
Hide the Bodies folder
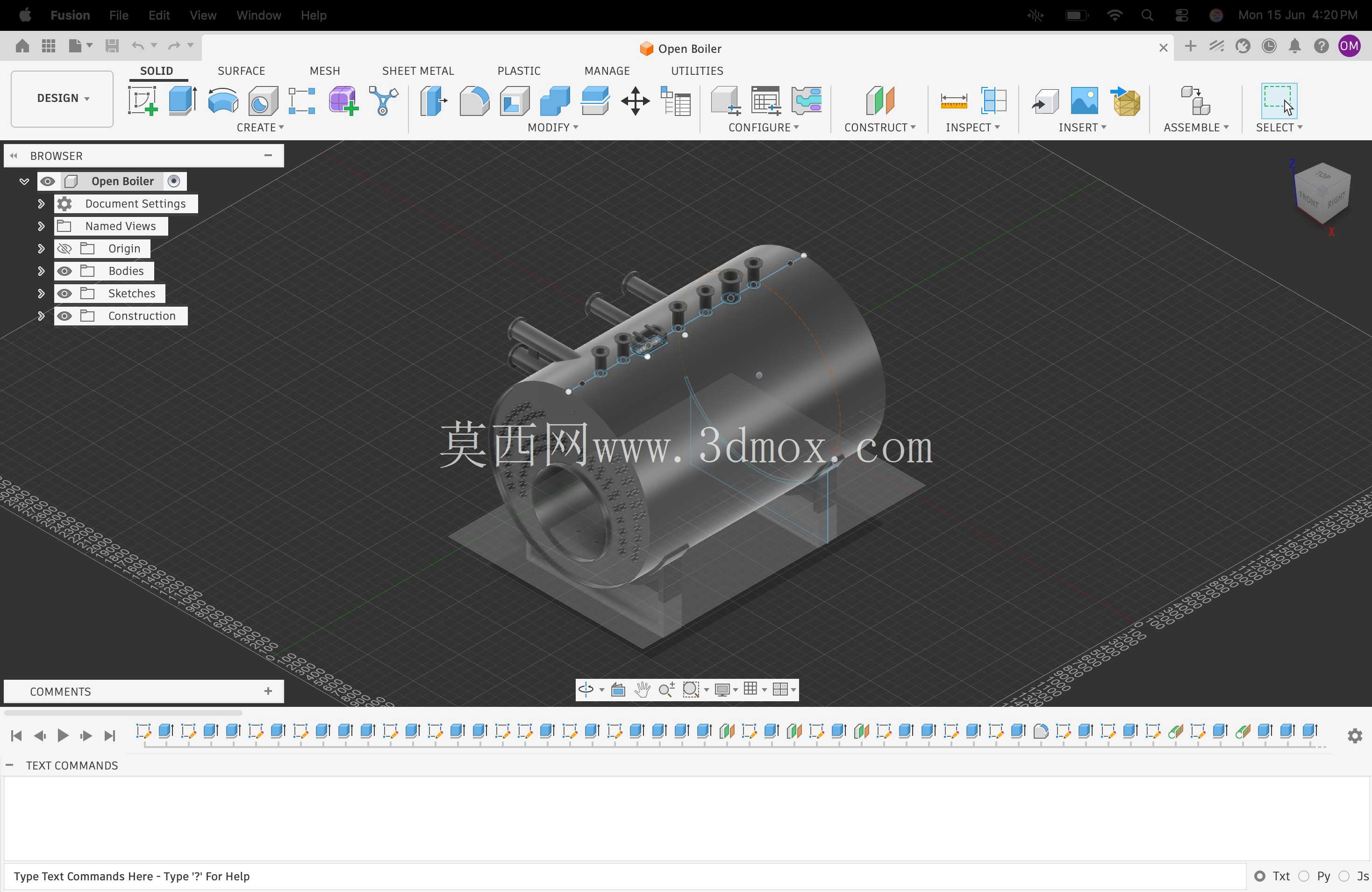[x=64, y=271]
